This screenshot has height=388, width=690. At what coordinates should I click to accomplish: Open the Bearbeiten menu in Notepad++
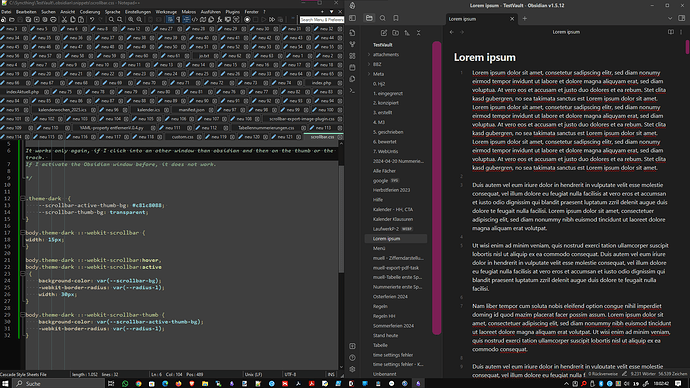coord(26,12)
